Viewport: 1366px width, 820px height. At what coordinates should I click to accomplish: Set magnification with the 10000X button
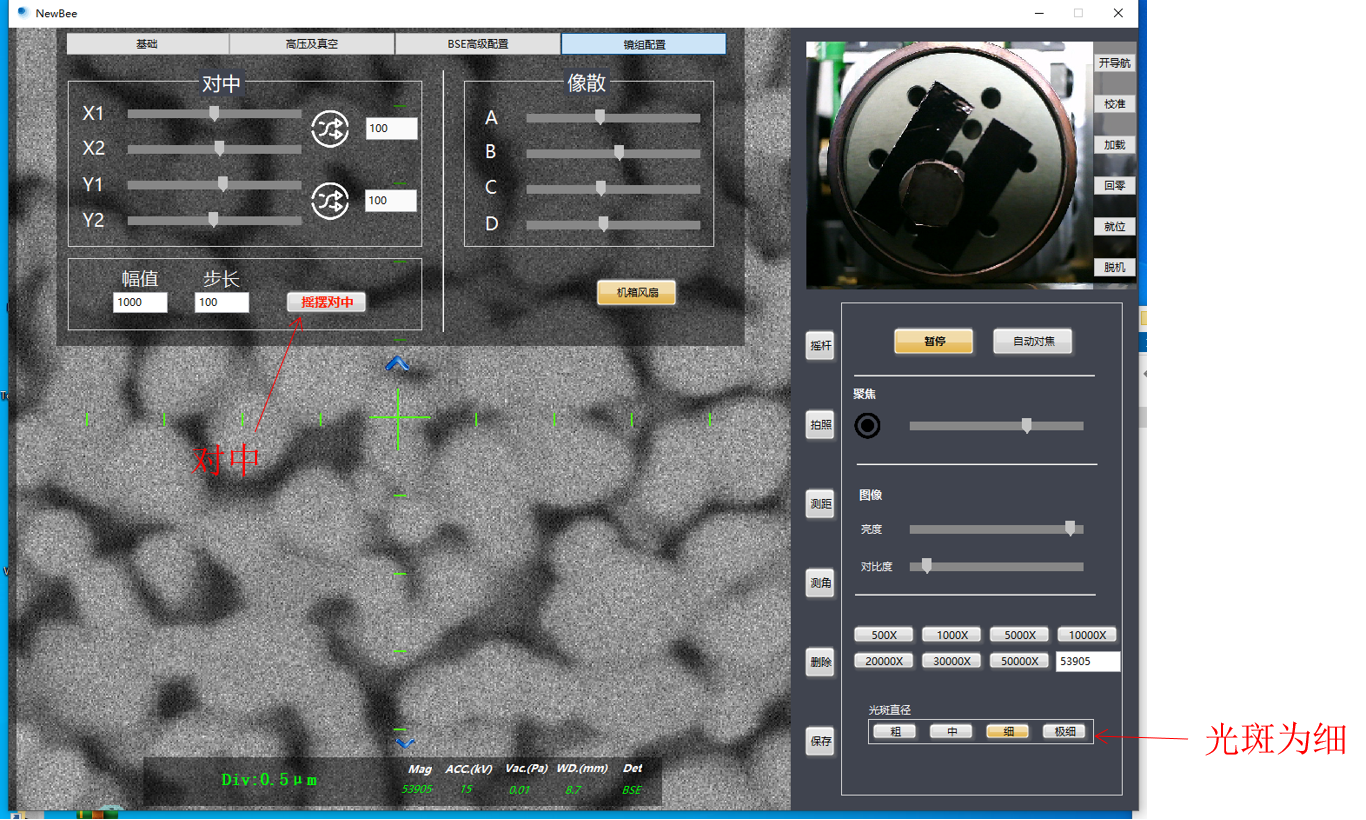click(1087, 635)
